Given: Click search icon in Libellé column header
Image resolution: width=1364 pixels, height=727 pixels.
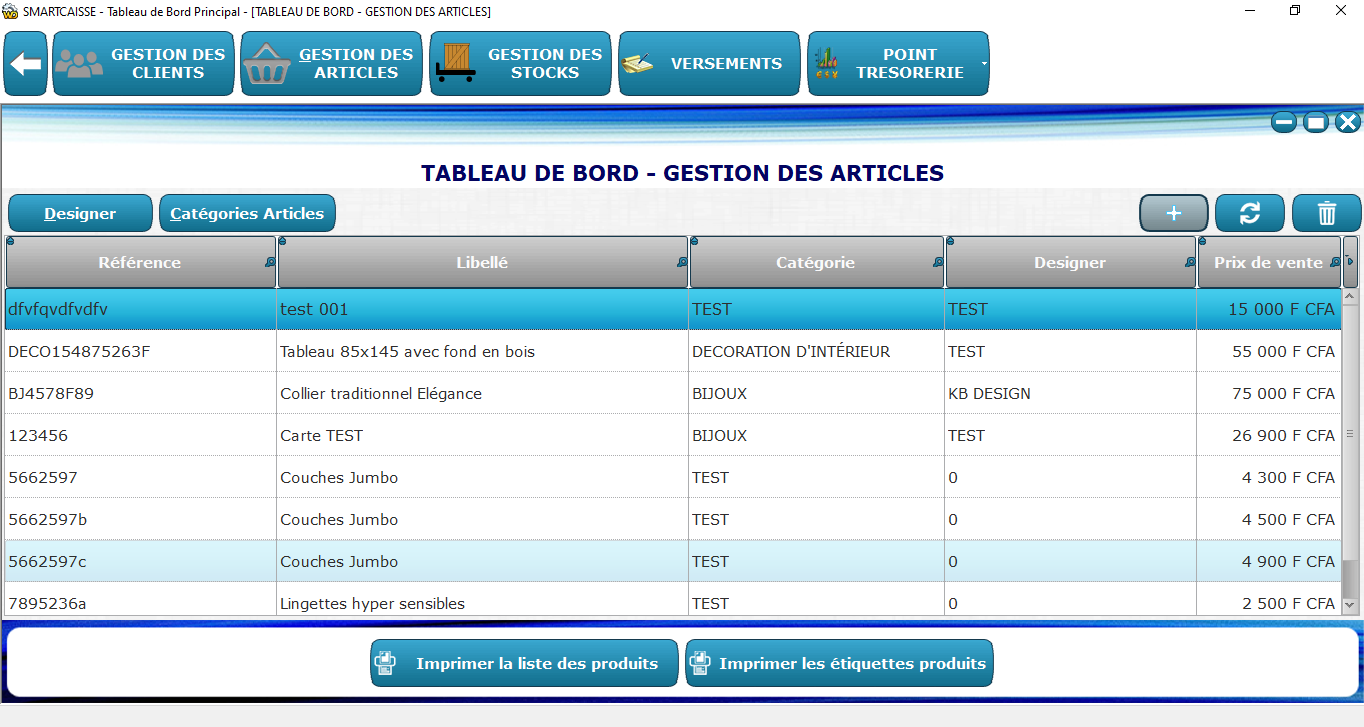Looking at the screenshot, I should pyautogui.click(x=682, y=263).
